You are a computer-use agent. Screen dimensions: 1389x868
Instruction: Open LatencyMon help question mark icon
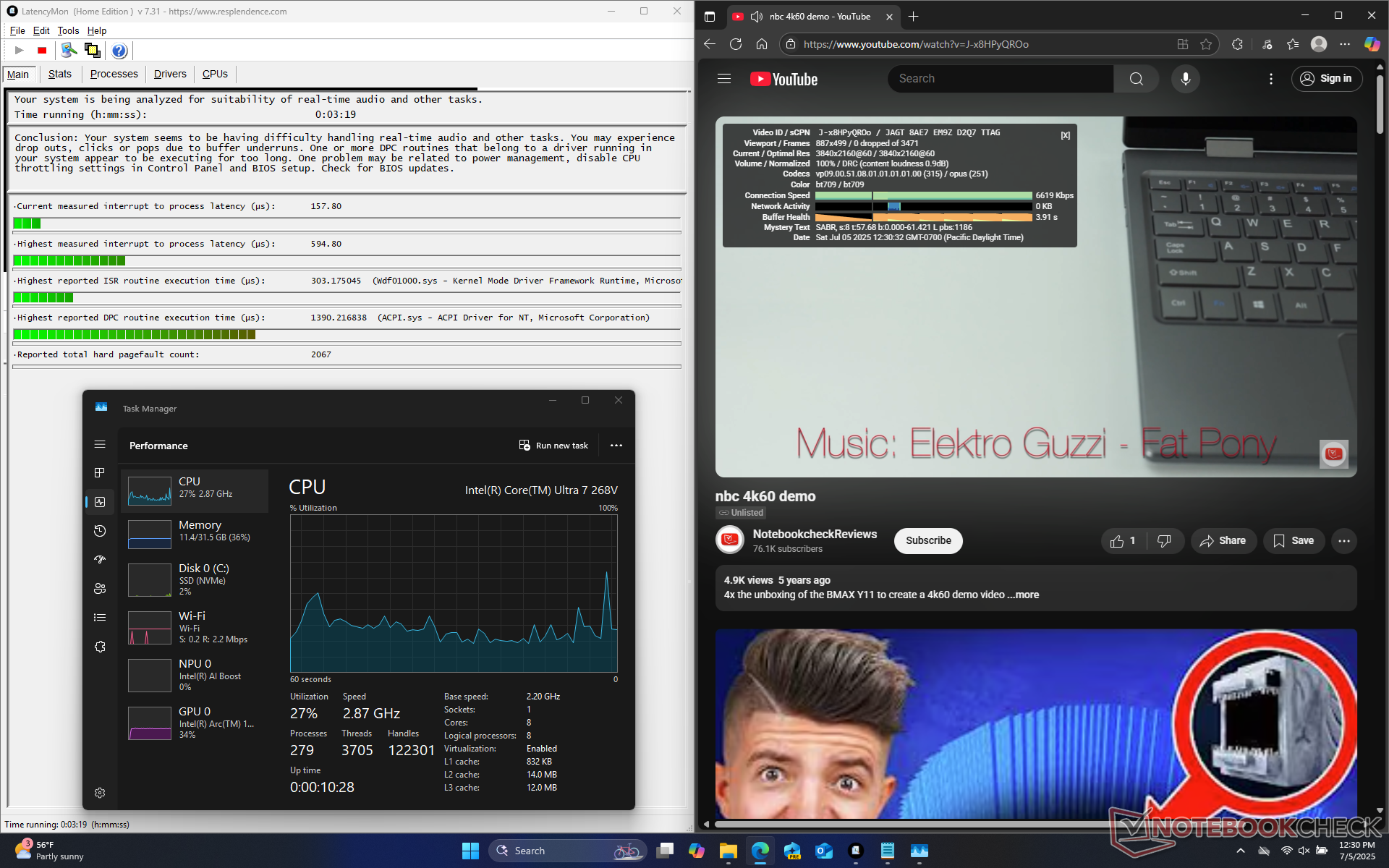click(119, 51)
